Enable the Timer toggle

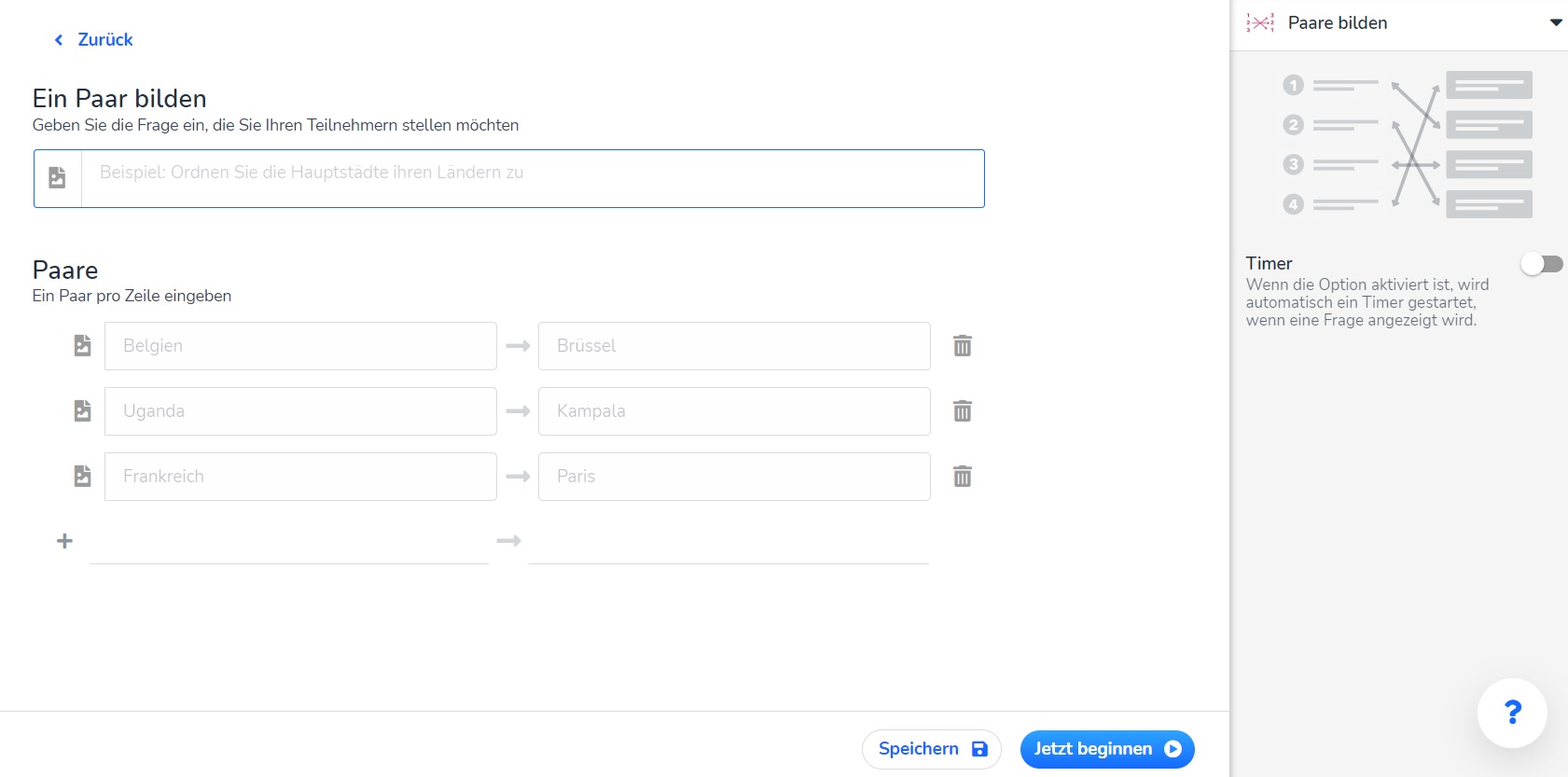[x=1541, y=264]
